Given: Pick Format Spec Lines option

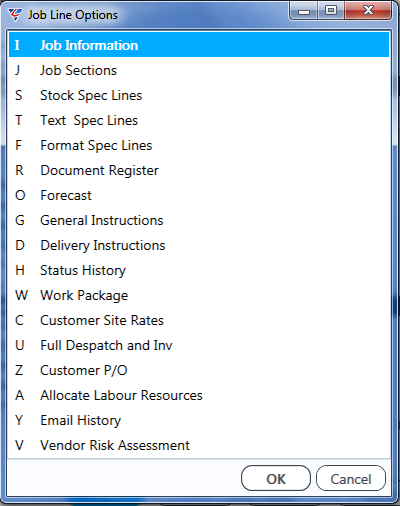Looking at the screenshot, I should [199, 145].
